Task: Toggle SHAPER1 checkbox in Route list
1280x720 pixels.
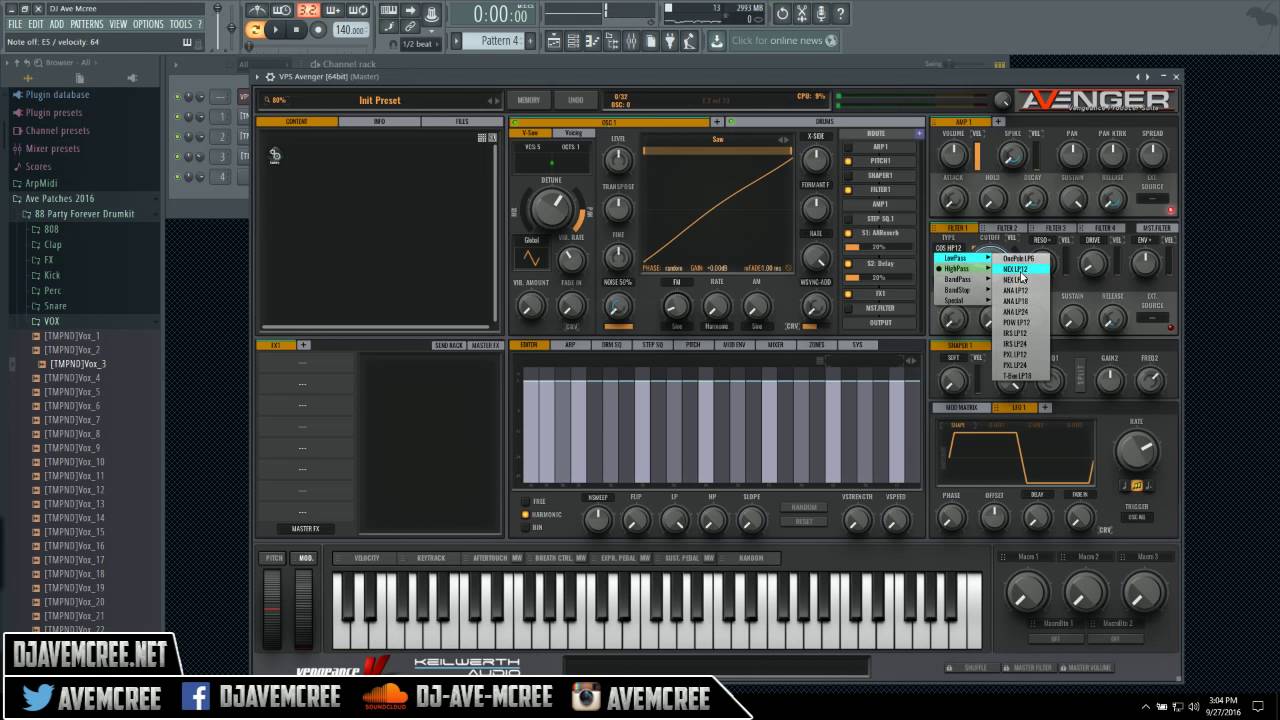Action: (848, 175)
